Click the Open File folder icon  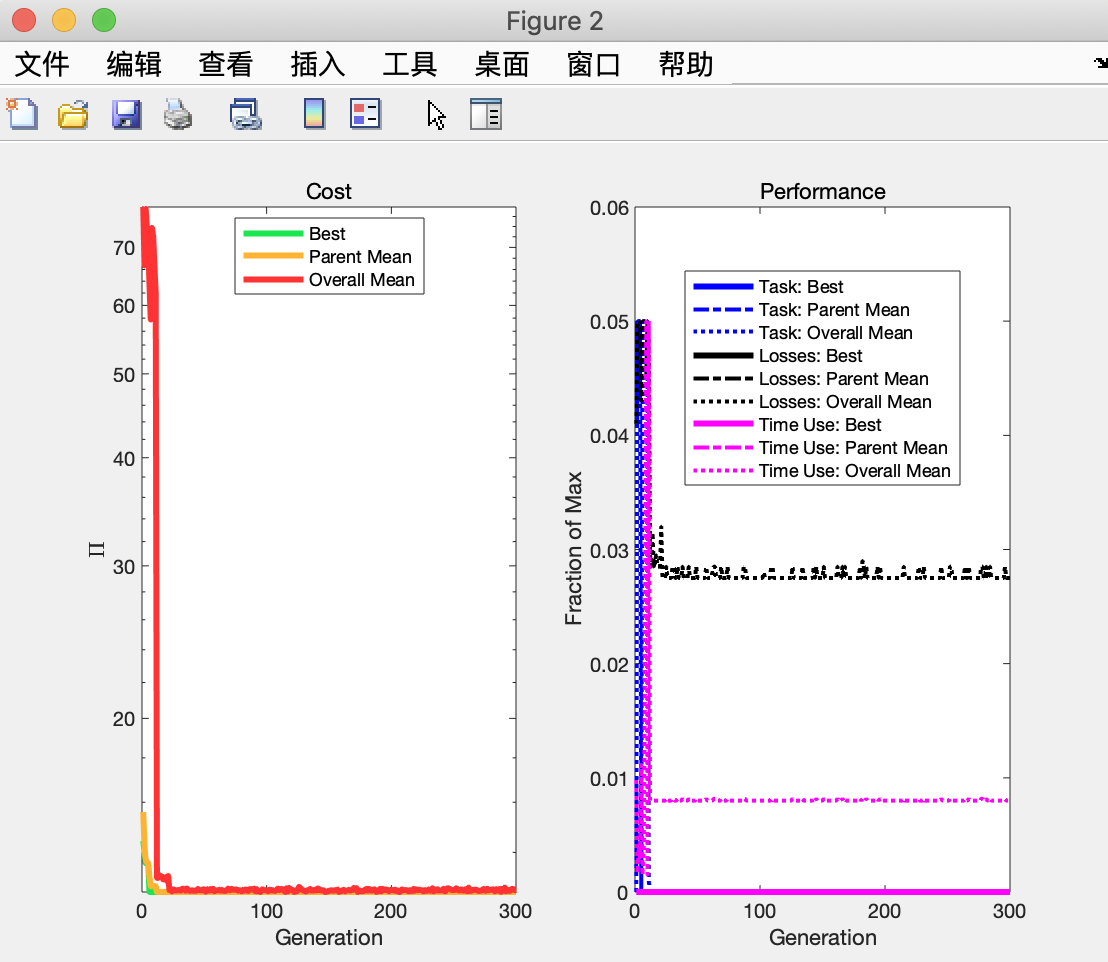coord(73,115)
